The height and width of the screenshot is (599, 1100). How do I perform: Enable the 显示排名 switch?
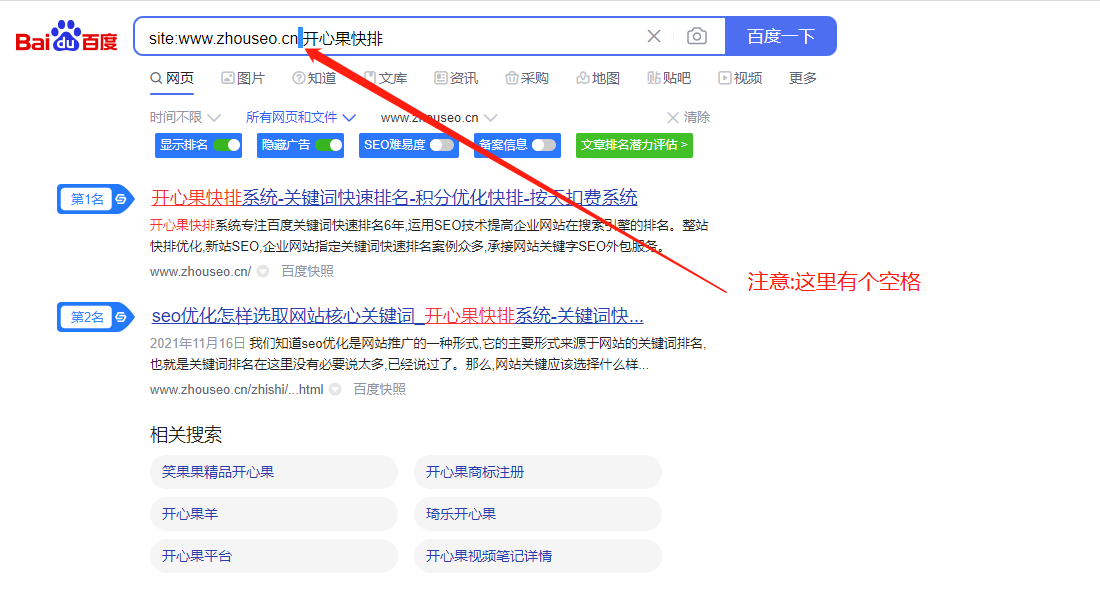(228, 145)
